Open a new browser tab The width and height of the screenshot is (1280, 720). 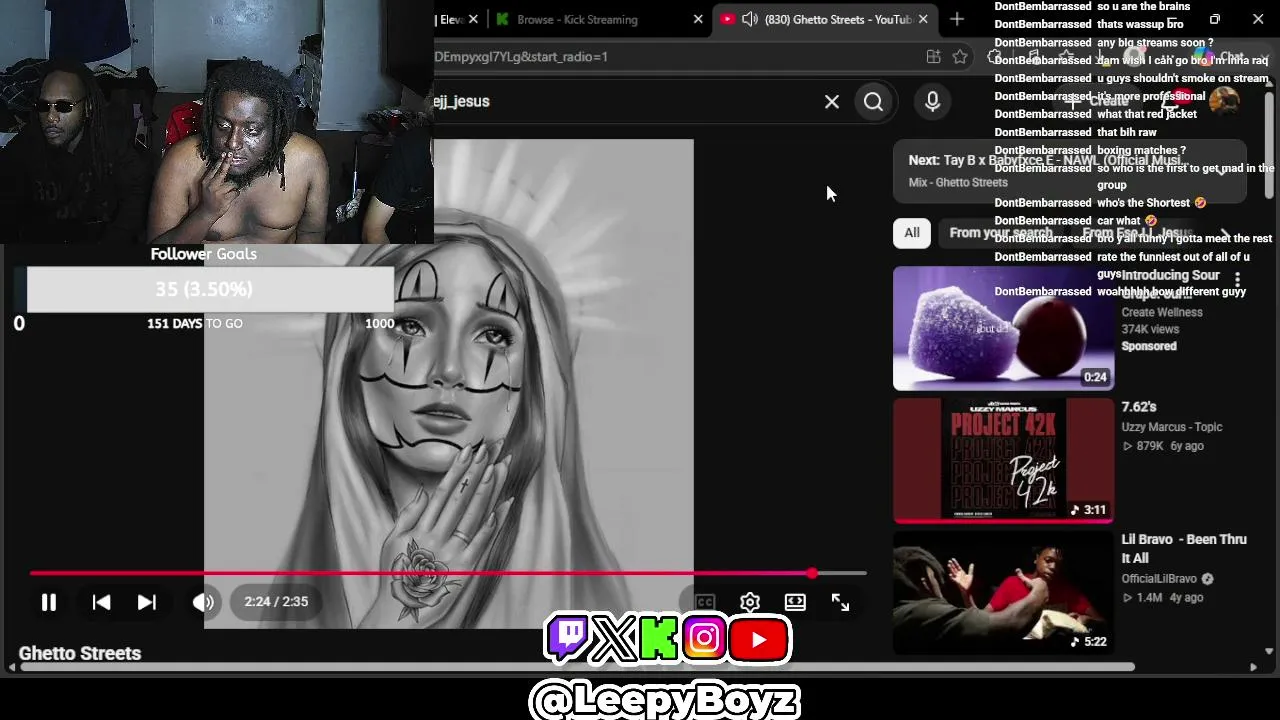pos(957,19)
